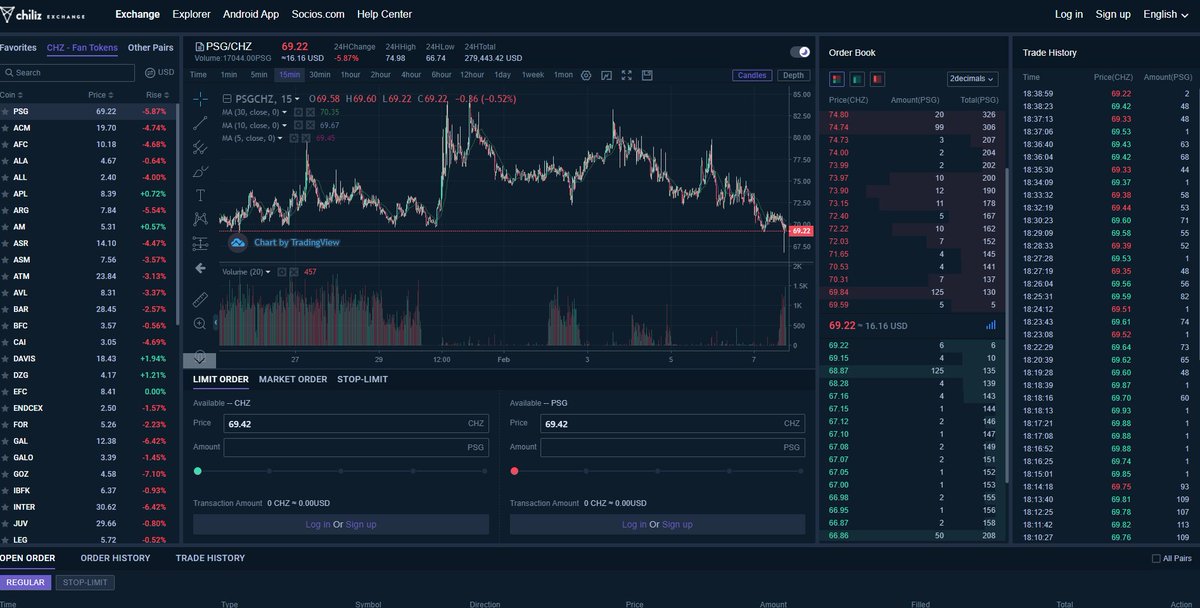
Task: Click sell Amount input field
Action: click(x=673, y=448)
